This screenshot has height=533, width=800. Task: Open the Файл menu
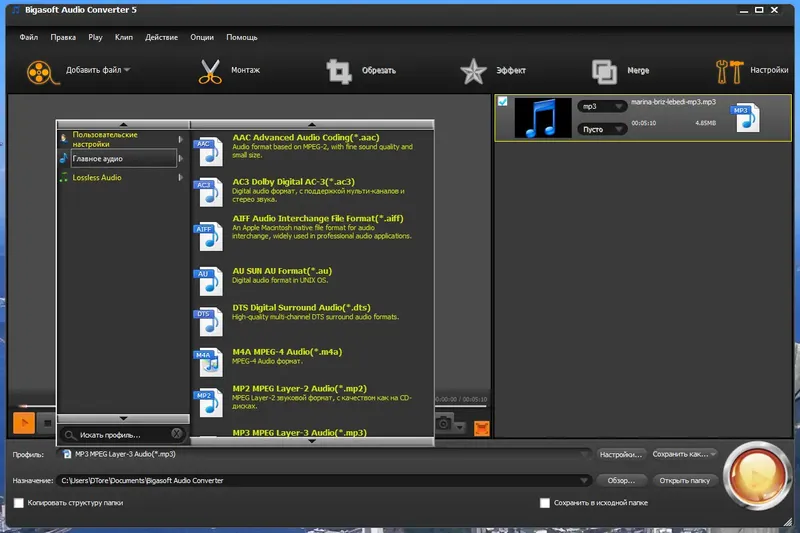29,37
